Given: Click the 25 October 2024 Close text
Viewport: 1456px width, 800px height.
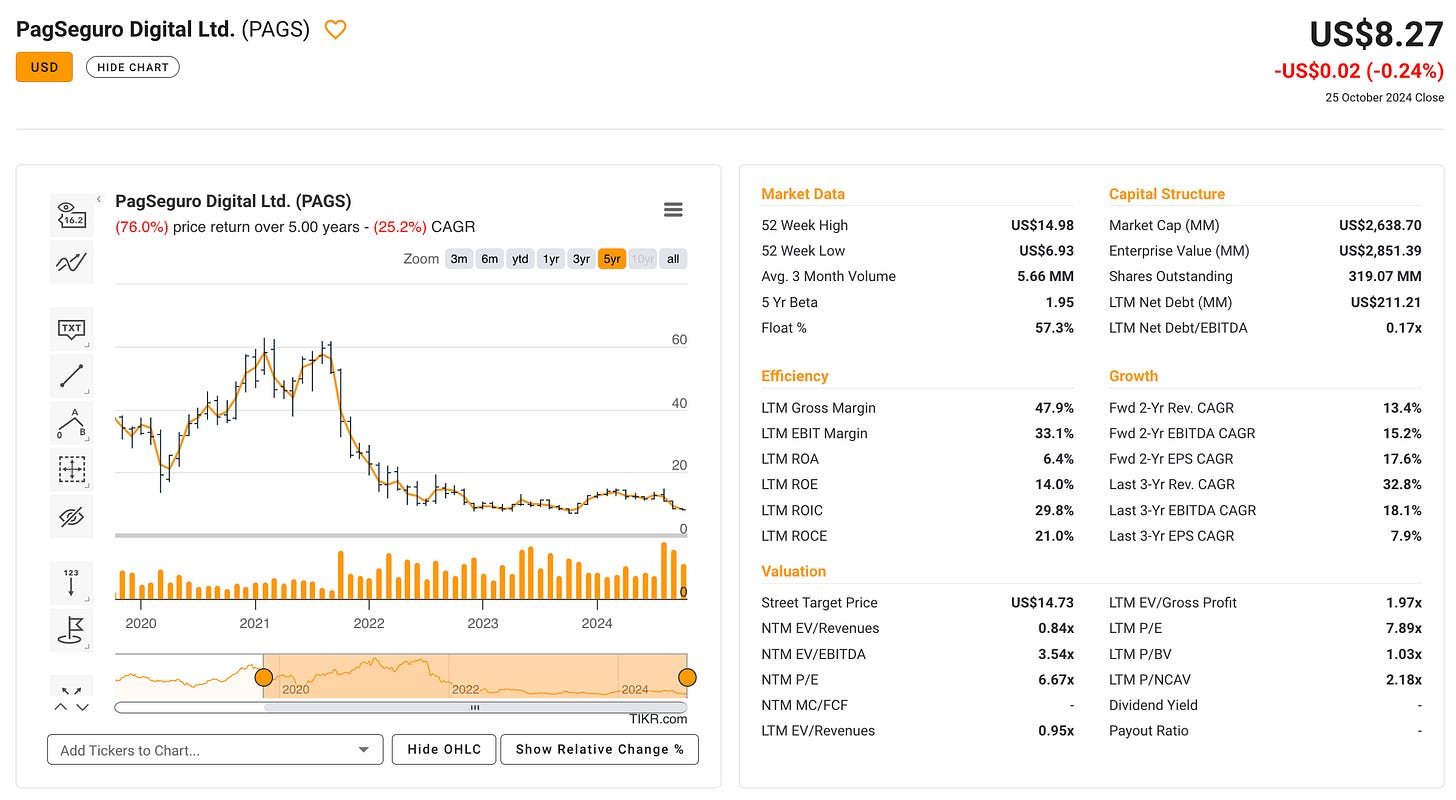Looking at the screenshot, I should (1385, 98).
